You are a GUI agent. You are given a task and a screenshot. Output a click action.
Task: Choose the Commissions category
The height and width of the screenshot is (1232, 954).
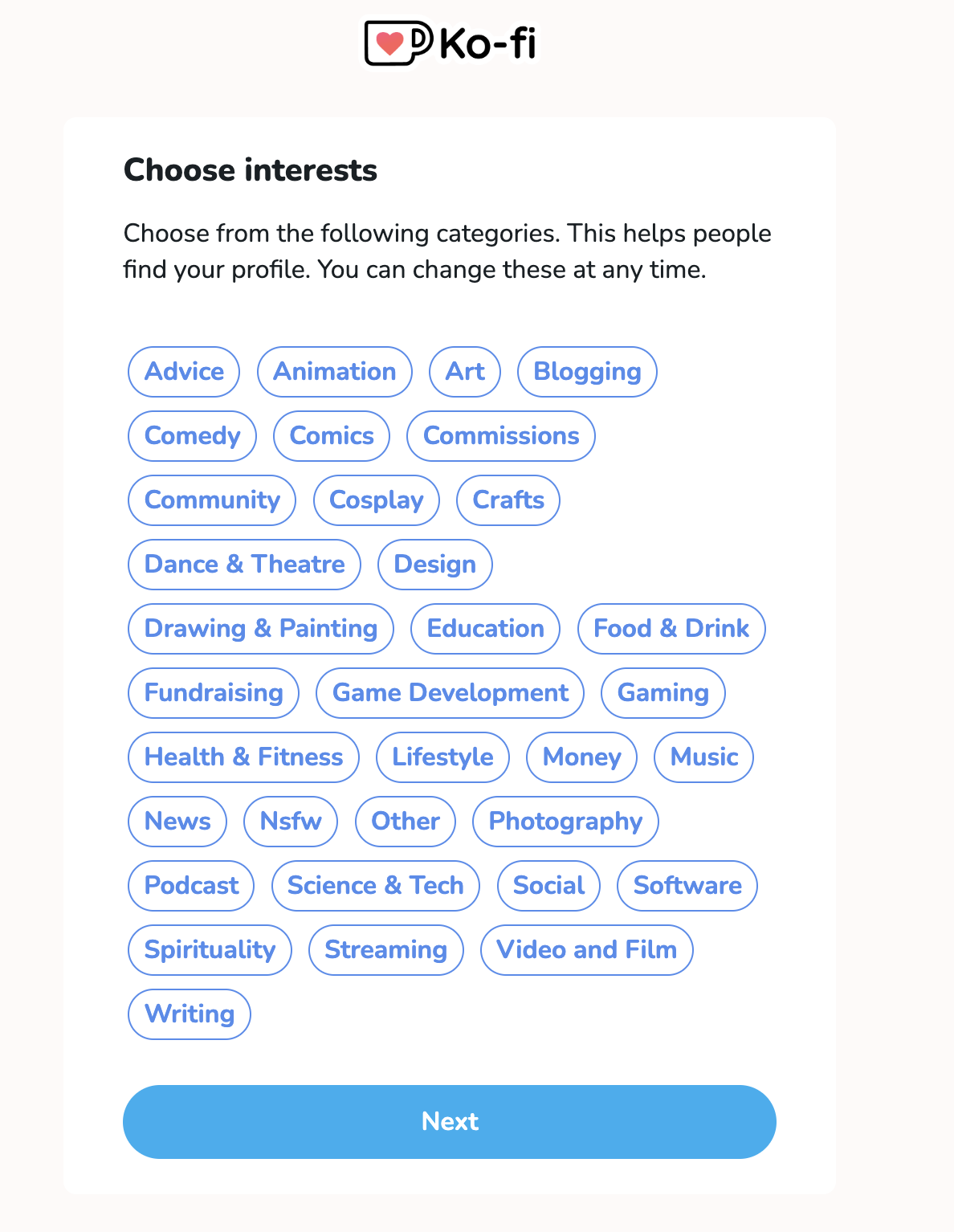(500, 435)
